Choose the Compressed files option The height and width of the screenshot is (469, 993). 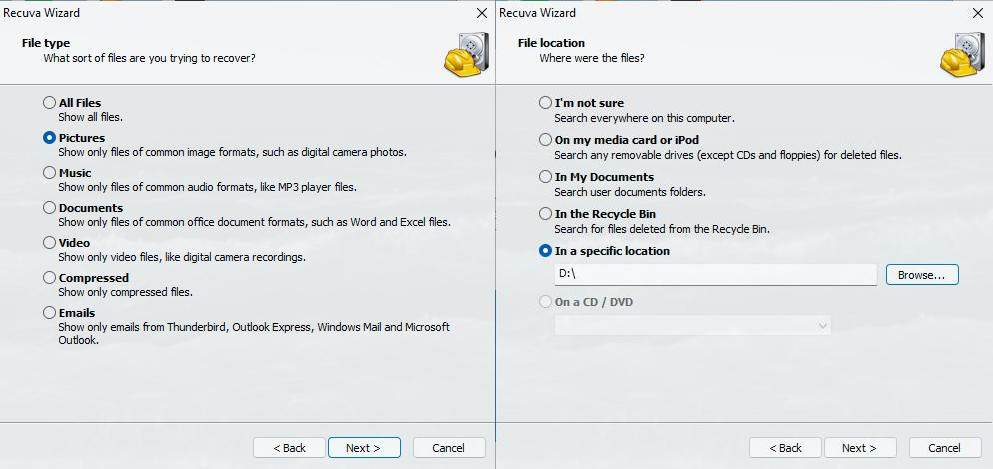tap(50, 278)
